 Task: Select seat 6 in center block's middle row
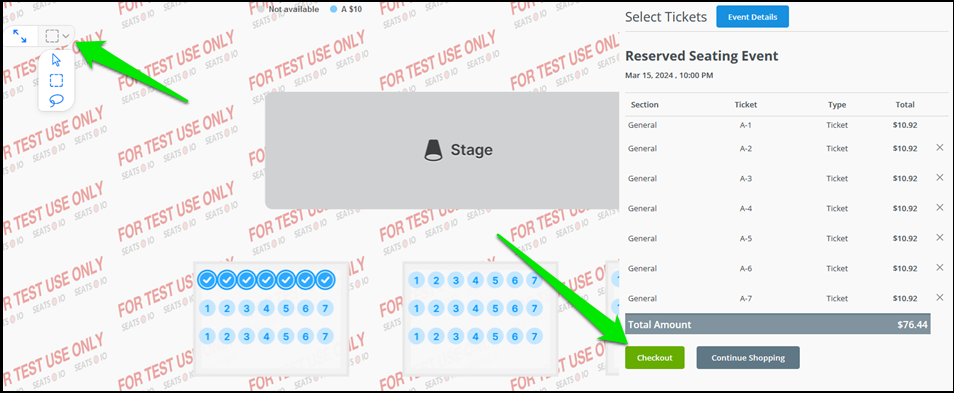(x=515, y=308)
